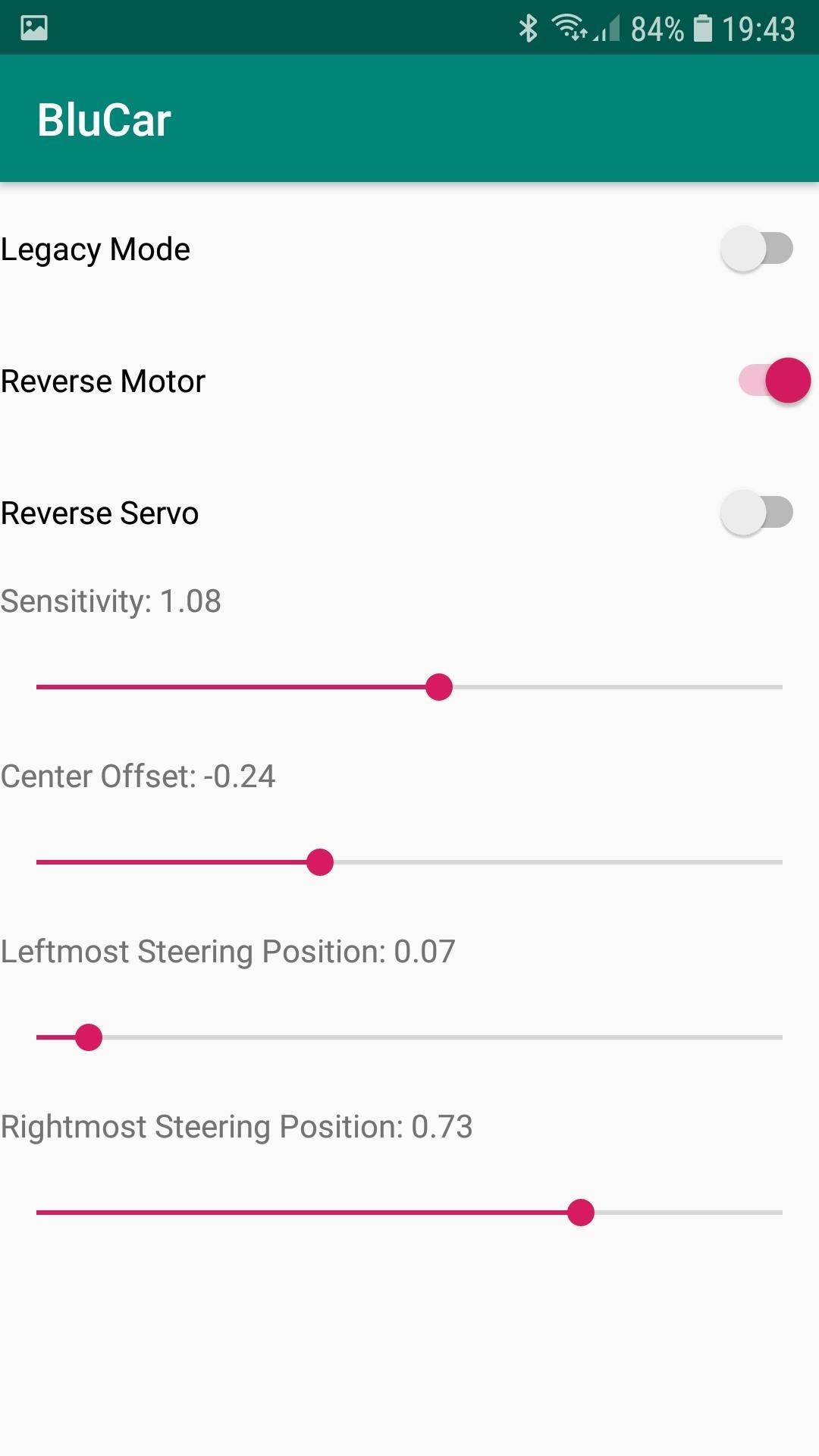This screenshot has height=1456, width=819.
Task: Tap the Sensitivity value label
Action: pos(111,601)
